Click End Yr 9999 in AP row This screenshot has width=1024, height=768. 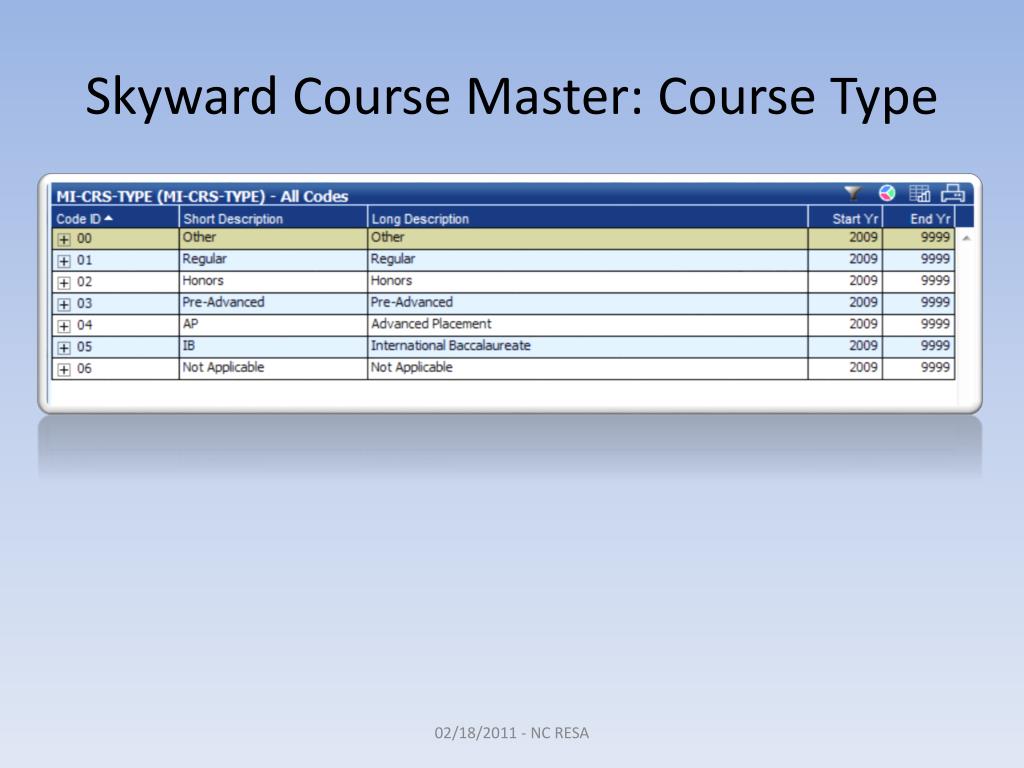pos(935,323)
